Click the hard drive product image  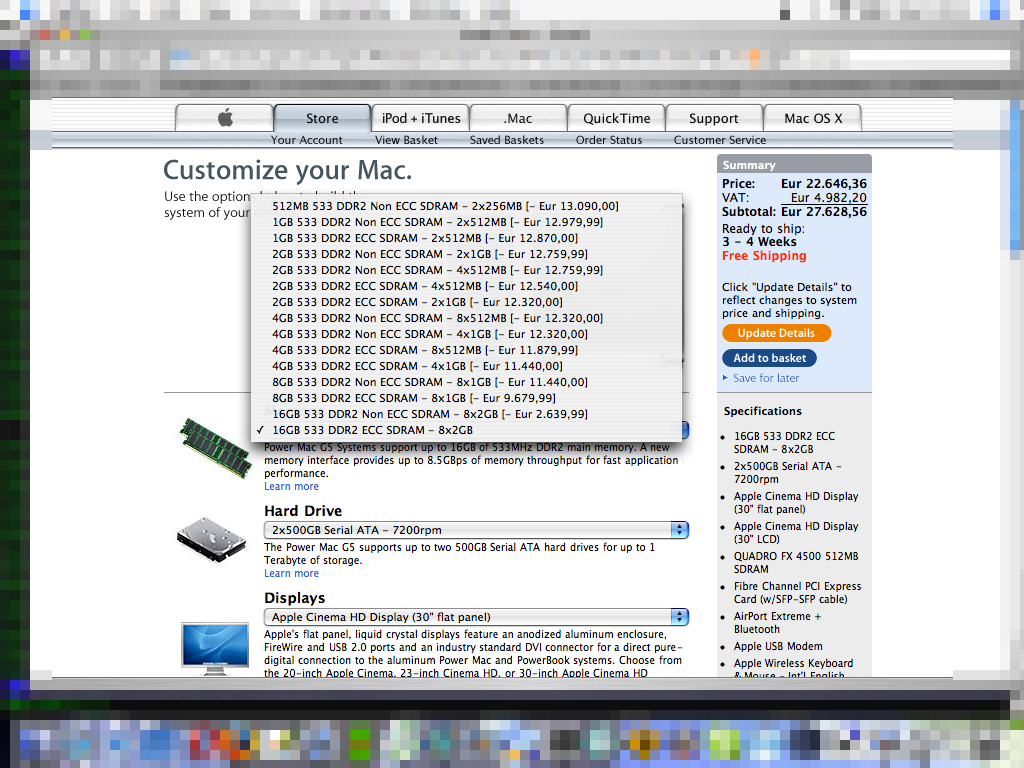[x=210, y=543]
